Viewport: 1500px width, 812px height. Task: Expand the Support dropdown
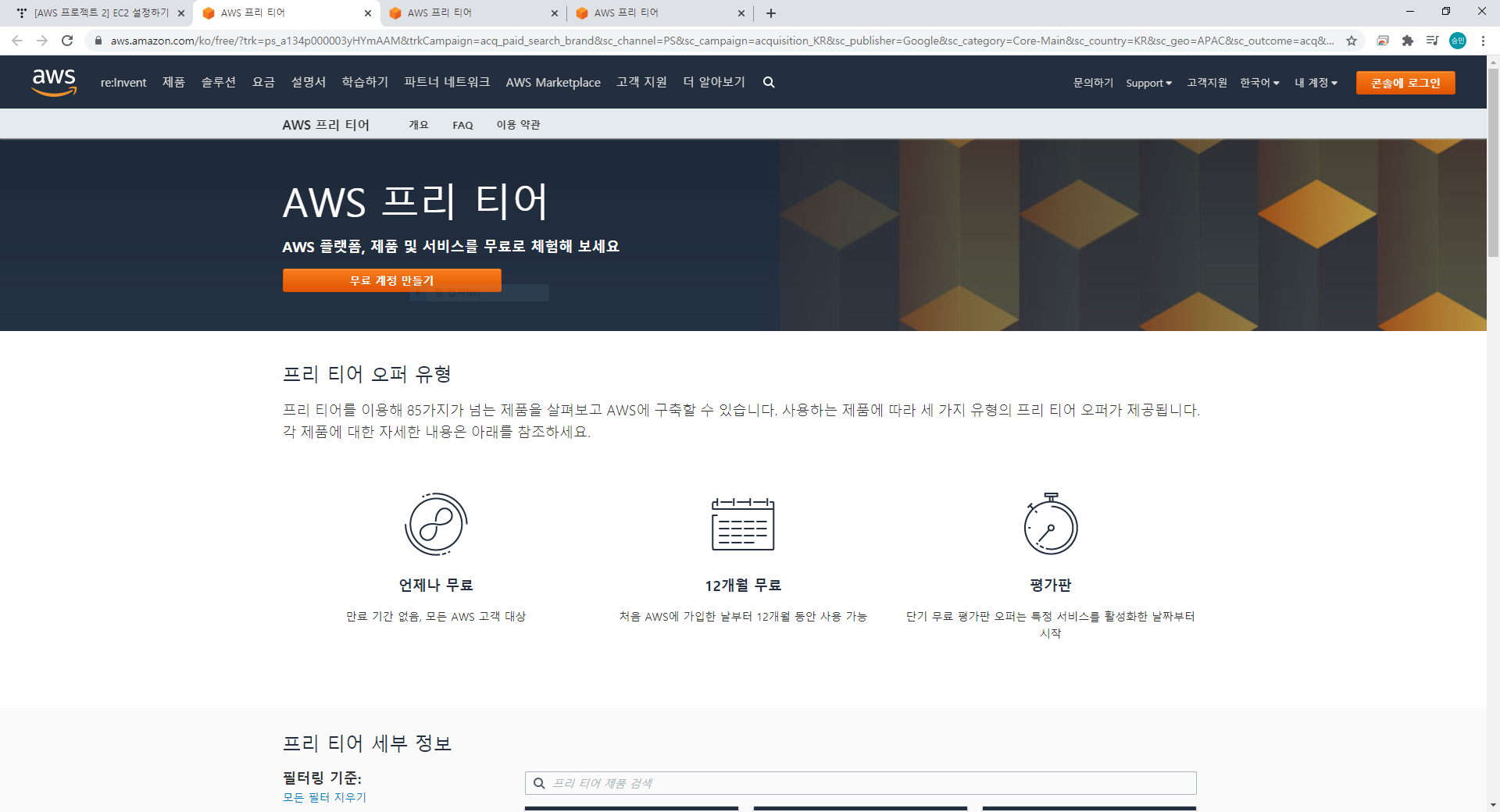point(1148,83)
